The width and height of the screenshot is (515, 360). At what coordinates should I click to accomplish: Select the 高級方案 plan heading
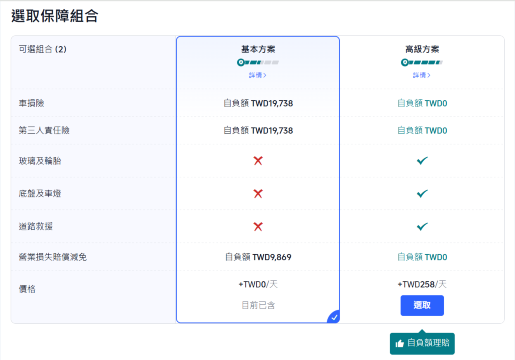coord(422,49)
